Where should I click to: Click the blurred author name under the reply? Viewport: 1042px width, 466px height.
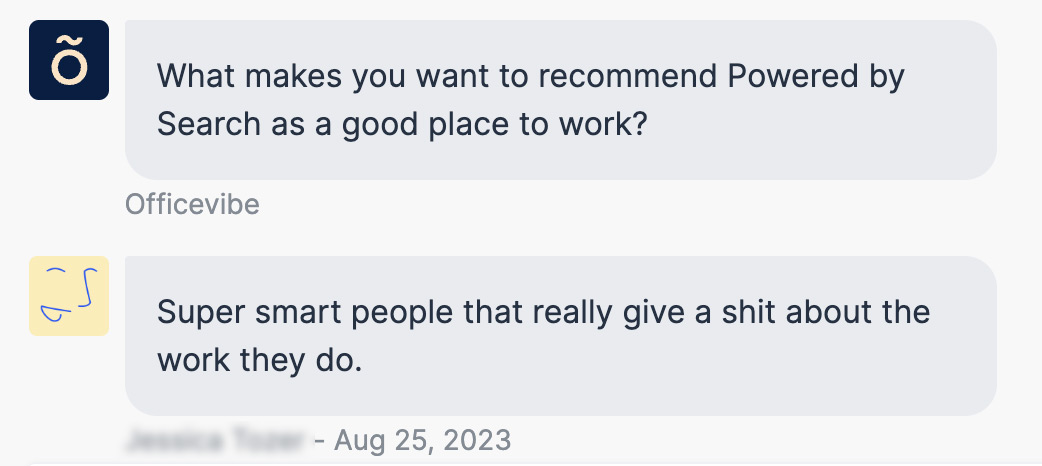(217, 440)
